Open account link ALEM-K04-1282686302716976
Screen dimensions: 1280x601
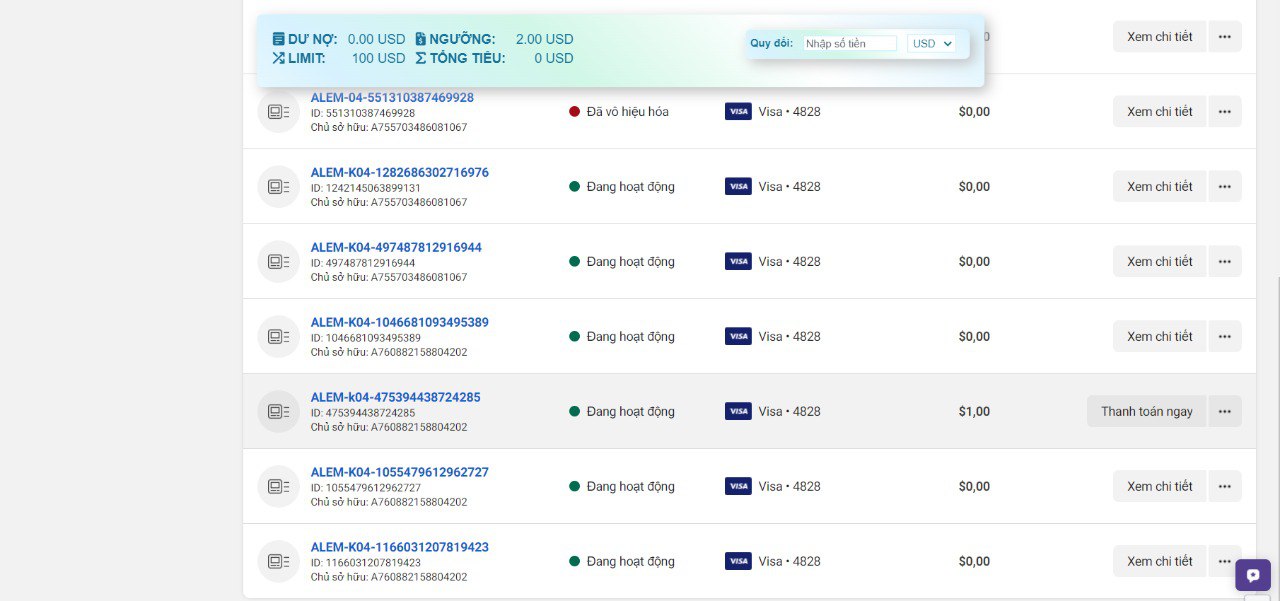399,172
